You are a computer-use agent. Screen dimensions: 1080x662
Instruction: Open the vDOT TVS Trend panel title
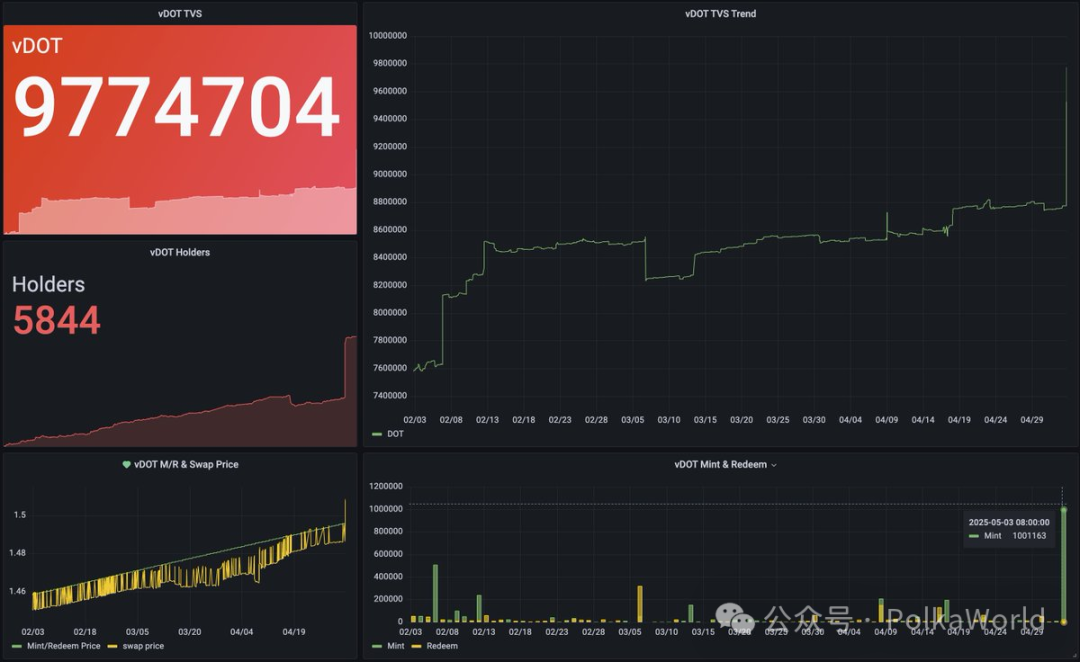pyautogui.click(x=720, y=14)
